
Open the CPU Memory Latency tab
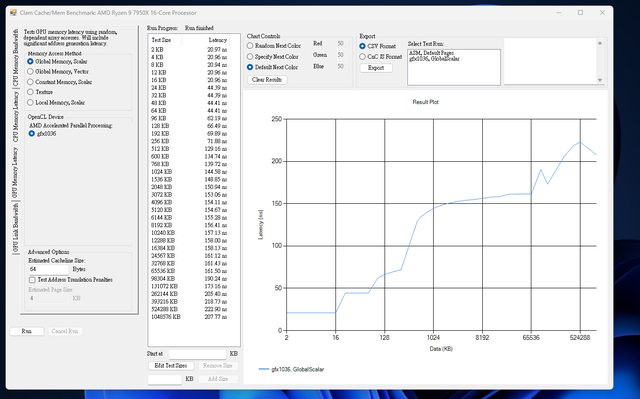[16, 117]
